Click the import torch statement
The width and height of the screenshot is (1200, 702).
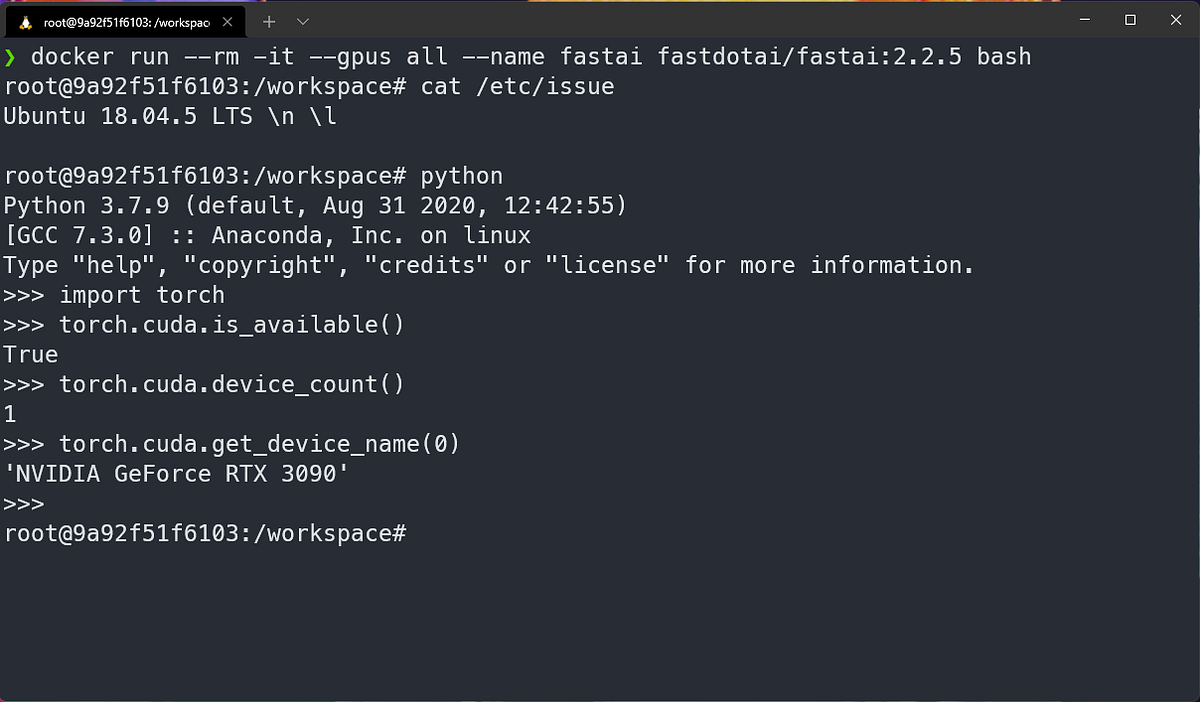pos(140,295)
